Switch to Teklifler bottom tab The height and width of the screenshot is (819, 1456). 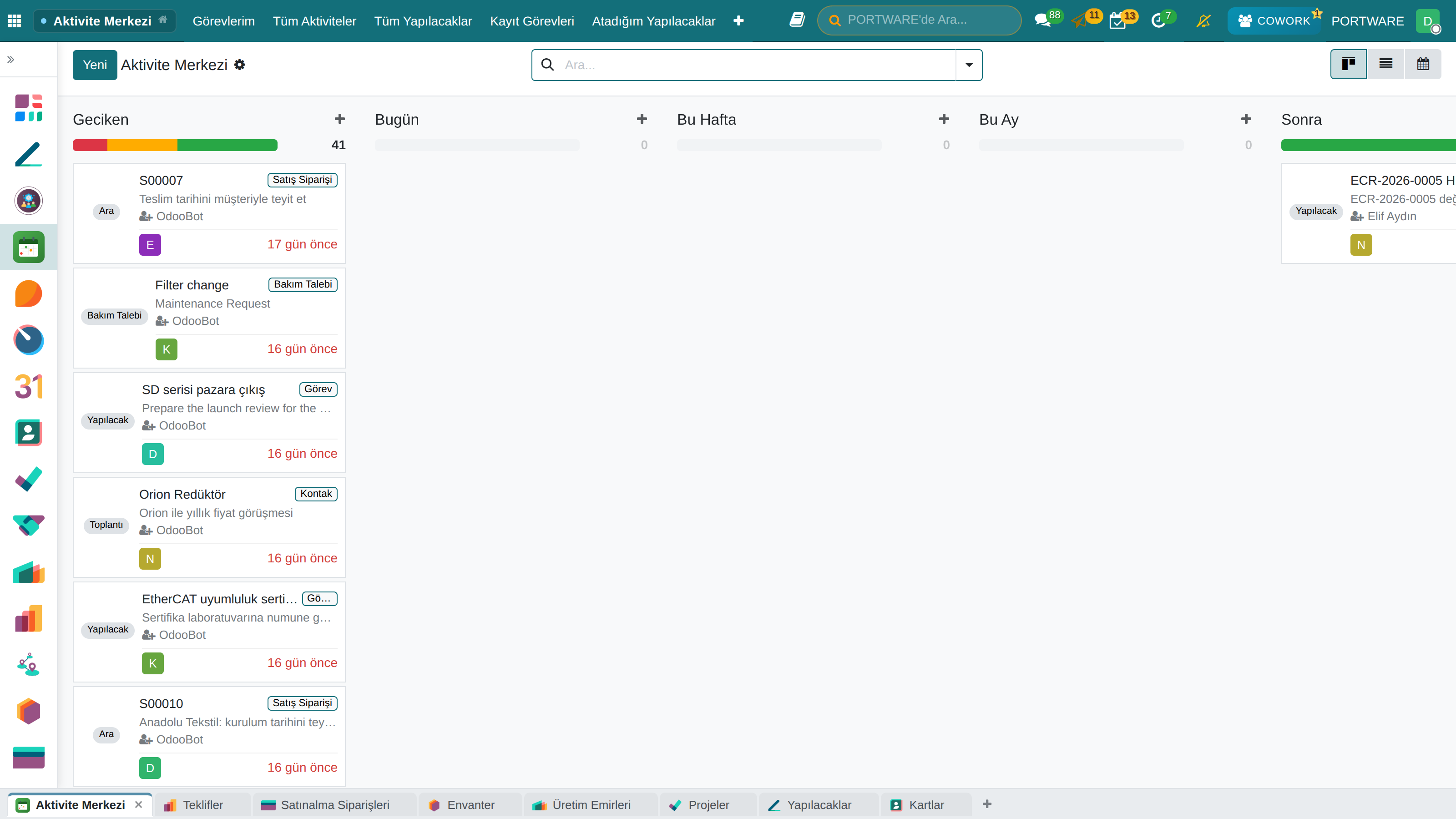(202, 805)
